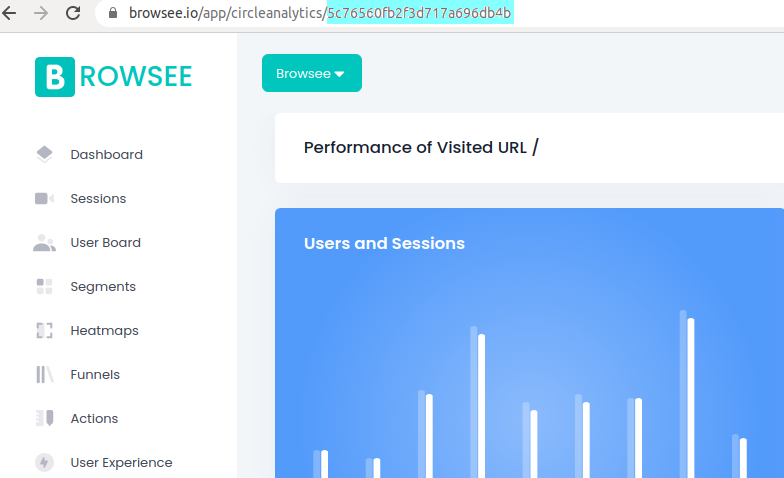Open the Sessions menu item
The width and height of the screenshot is (784, 478).
(x=98, y=198)
